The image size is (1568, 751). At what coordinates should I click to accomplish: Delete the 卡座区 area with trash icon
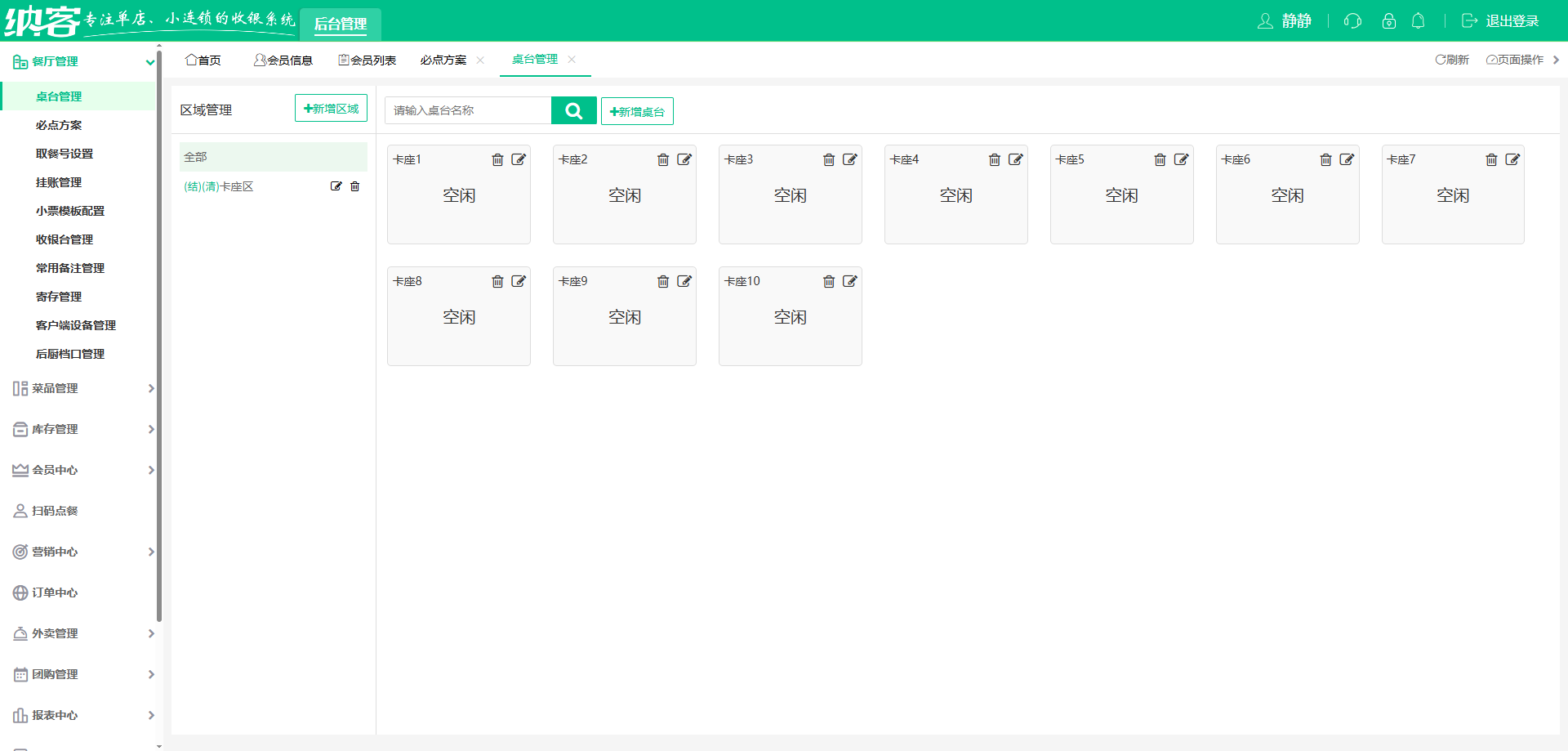(x=355, y=186)
